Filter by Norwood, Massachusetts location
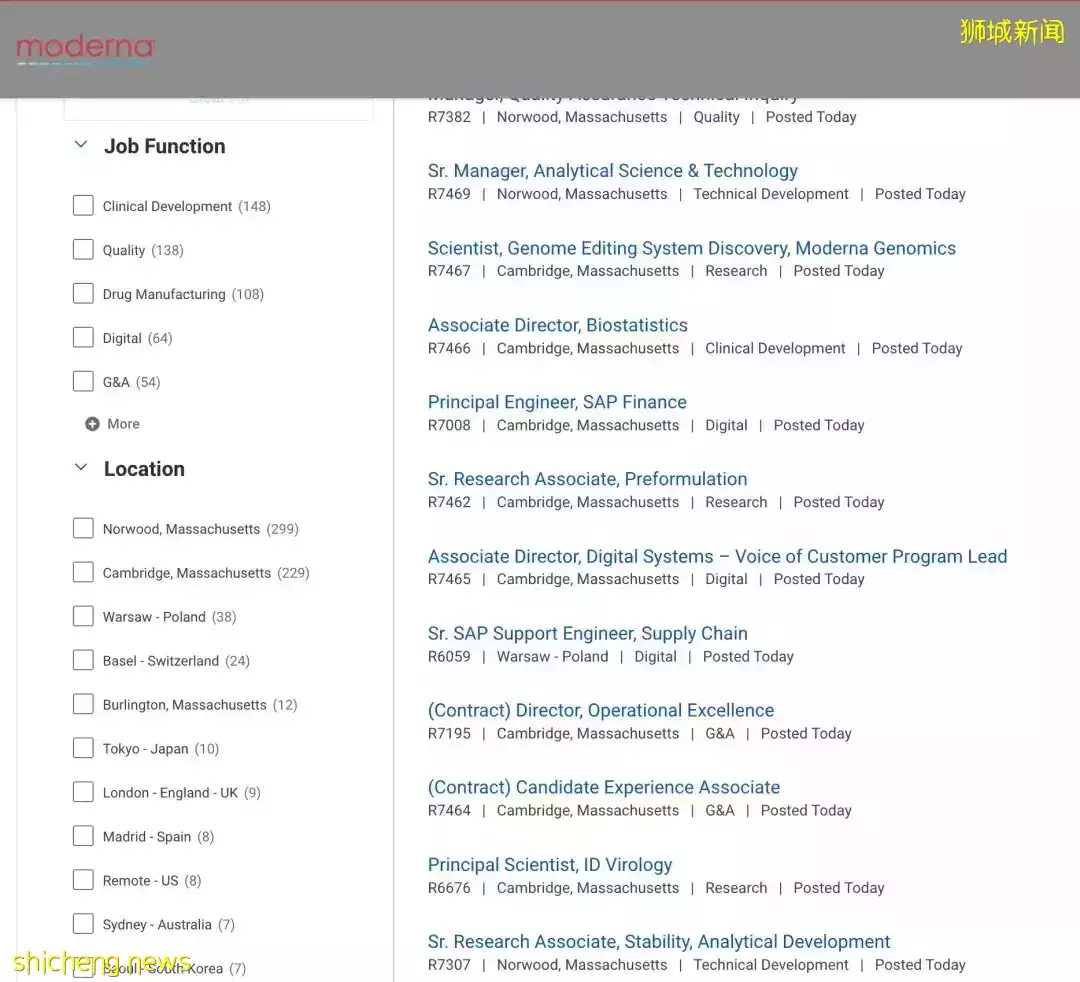This screenshot has height=982, width=1080. [x=83, y=529]
